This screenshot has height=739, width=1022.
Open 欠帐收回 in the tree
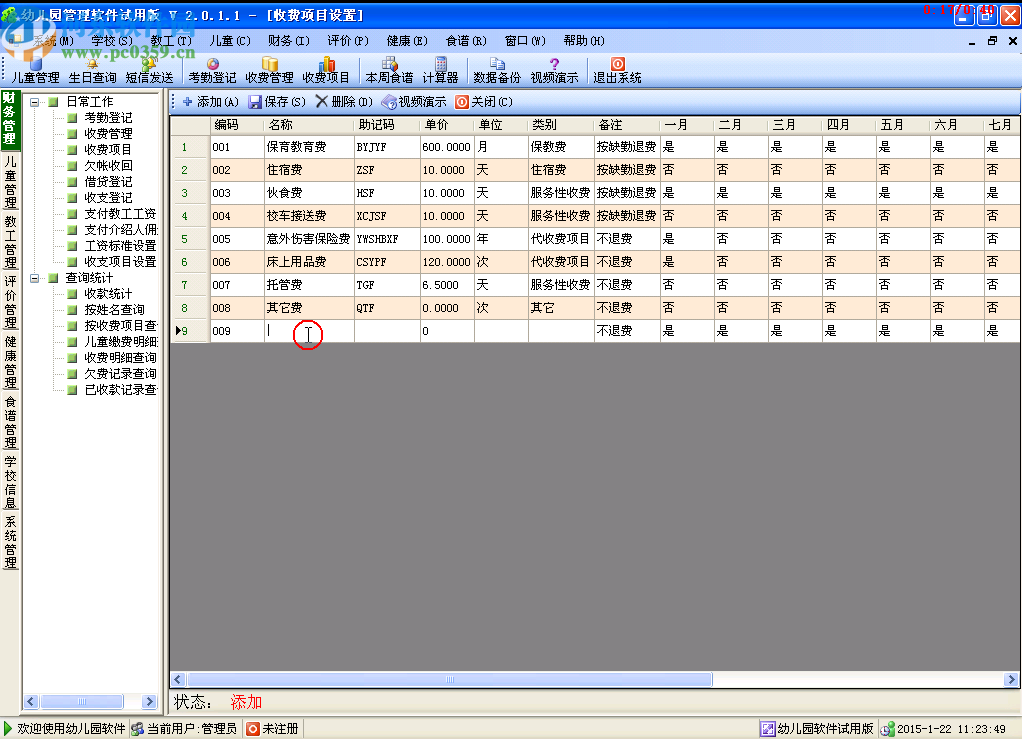108,166
